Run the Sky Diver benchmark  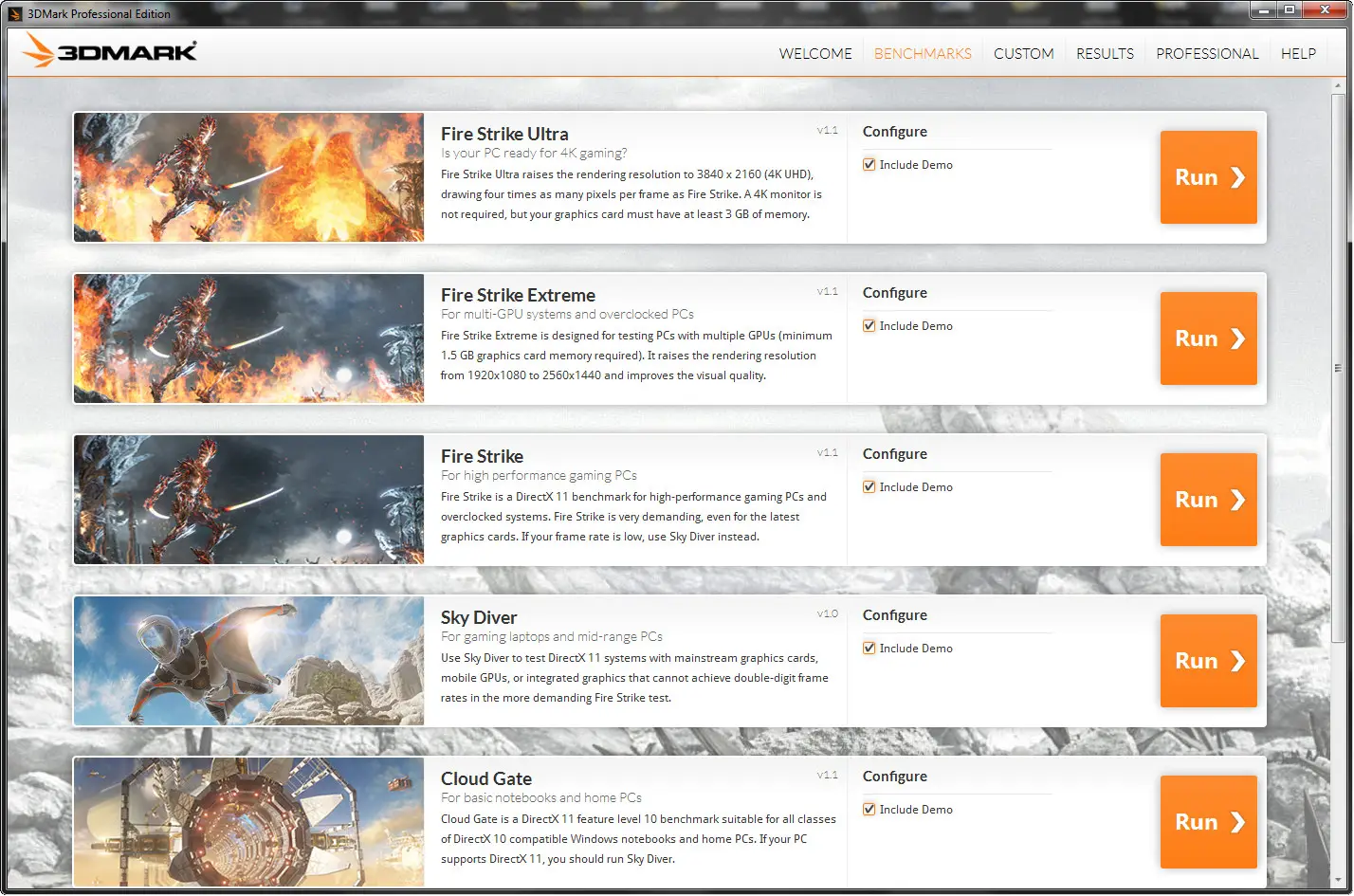coord(1209,661)
